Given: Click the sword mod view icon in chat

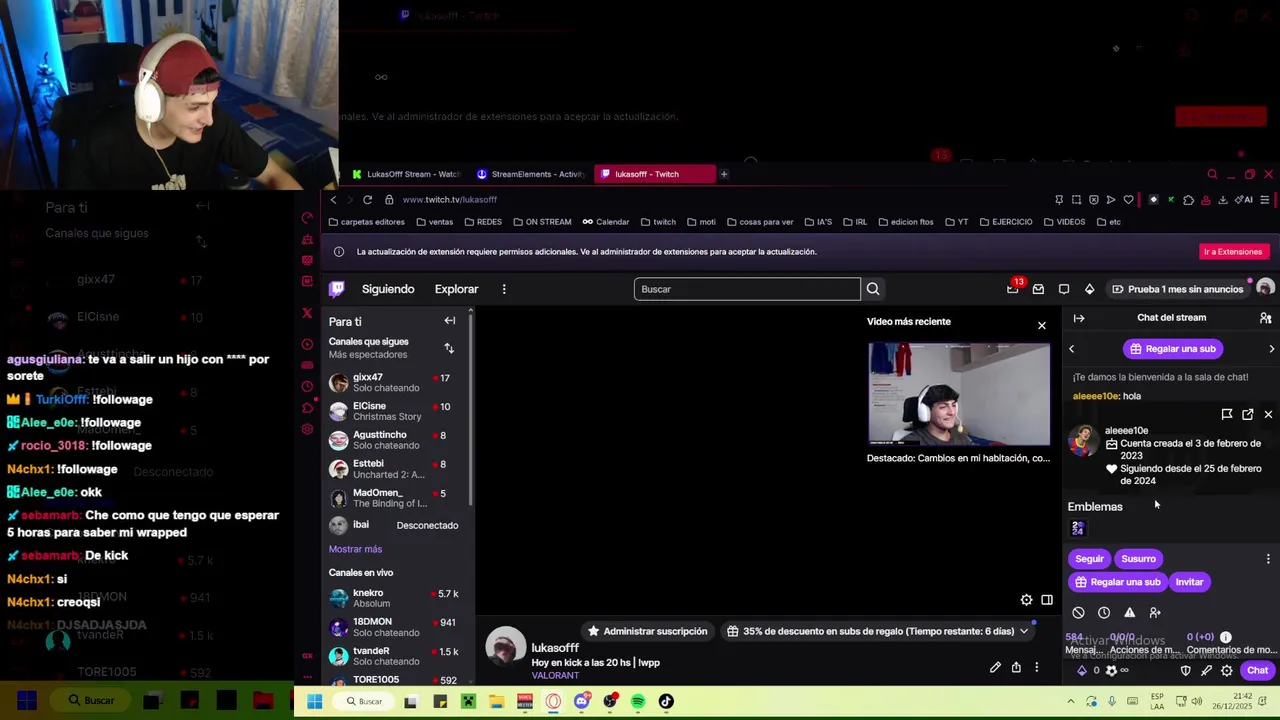Looking at the screenshot, I should click(1206, 671).
